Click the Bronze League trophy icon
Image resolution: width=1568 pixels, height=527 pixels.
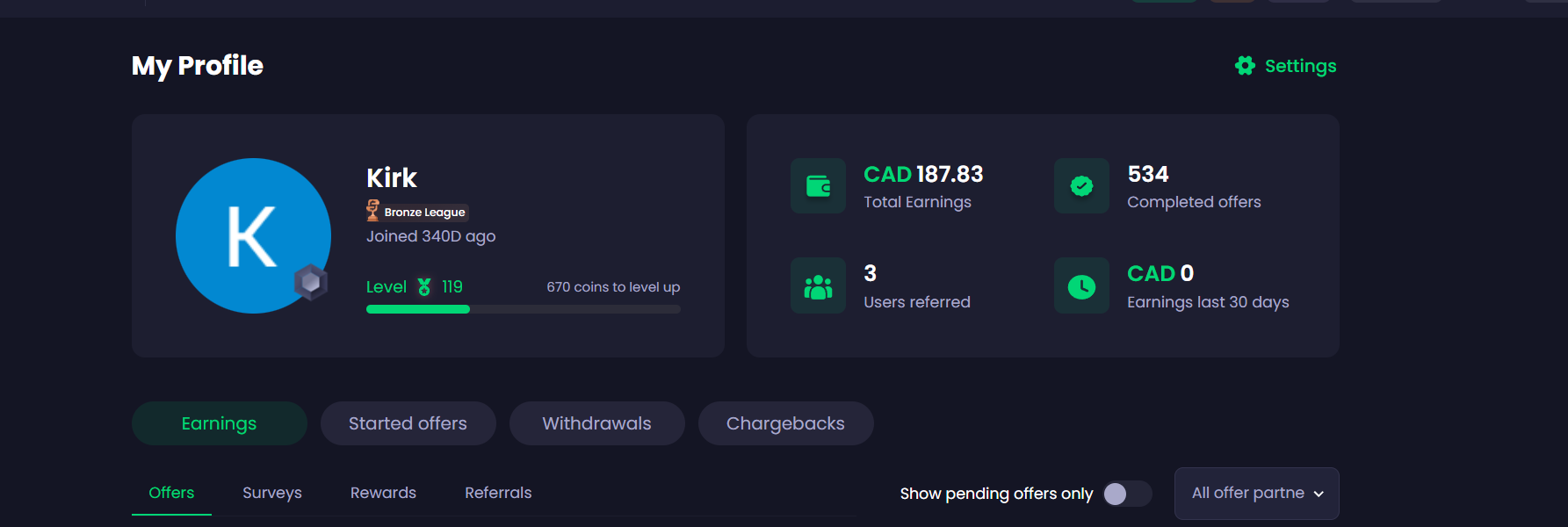372,211
